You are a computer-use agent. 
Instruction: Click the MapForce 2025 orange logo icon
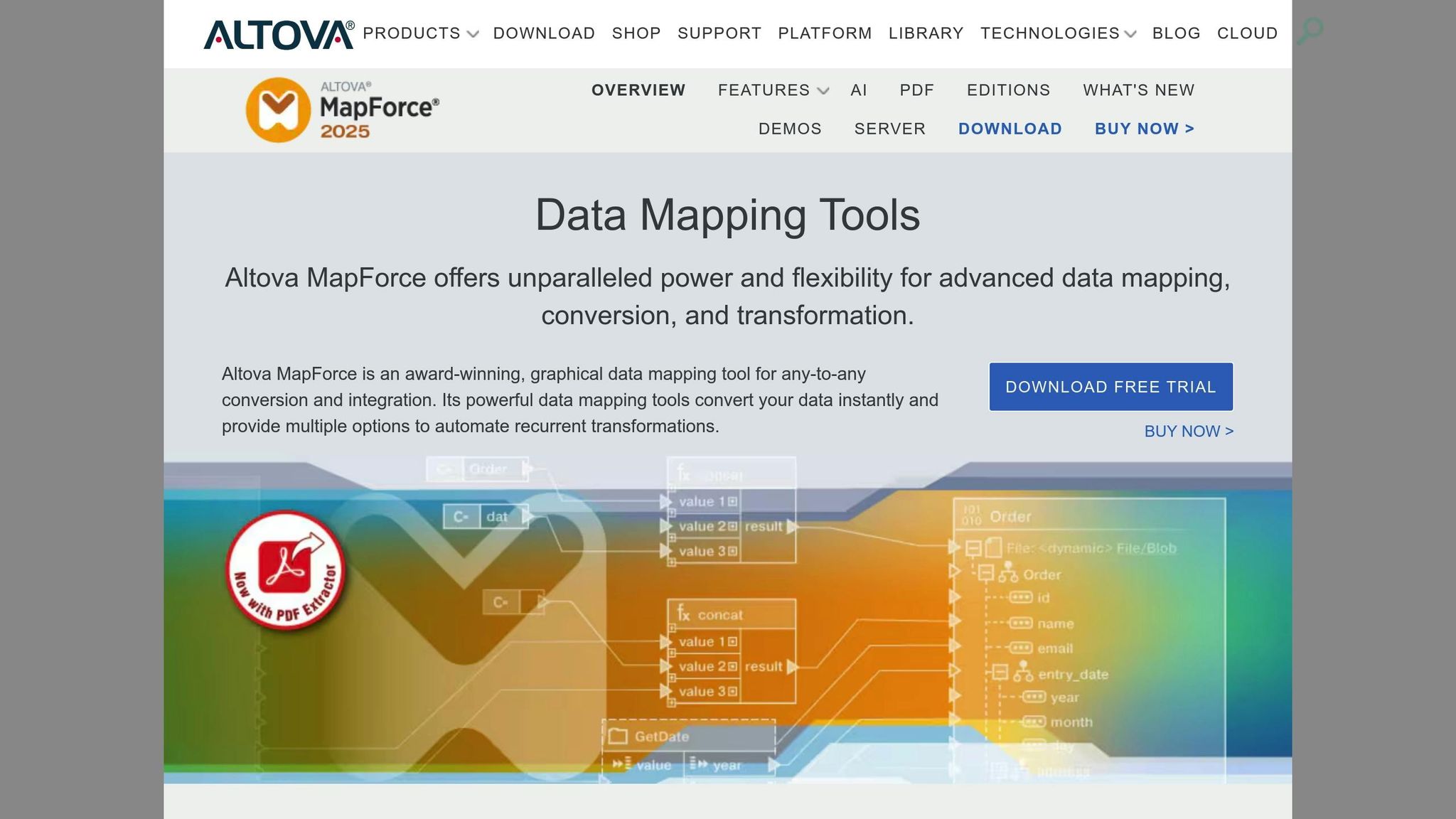click(278, 110)
